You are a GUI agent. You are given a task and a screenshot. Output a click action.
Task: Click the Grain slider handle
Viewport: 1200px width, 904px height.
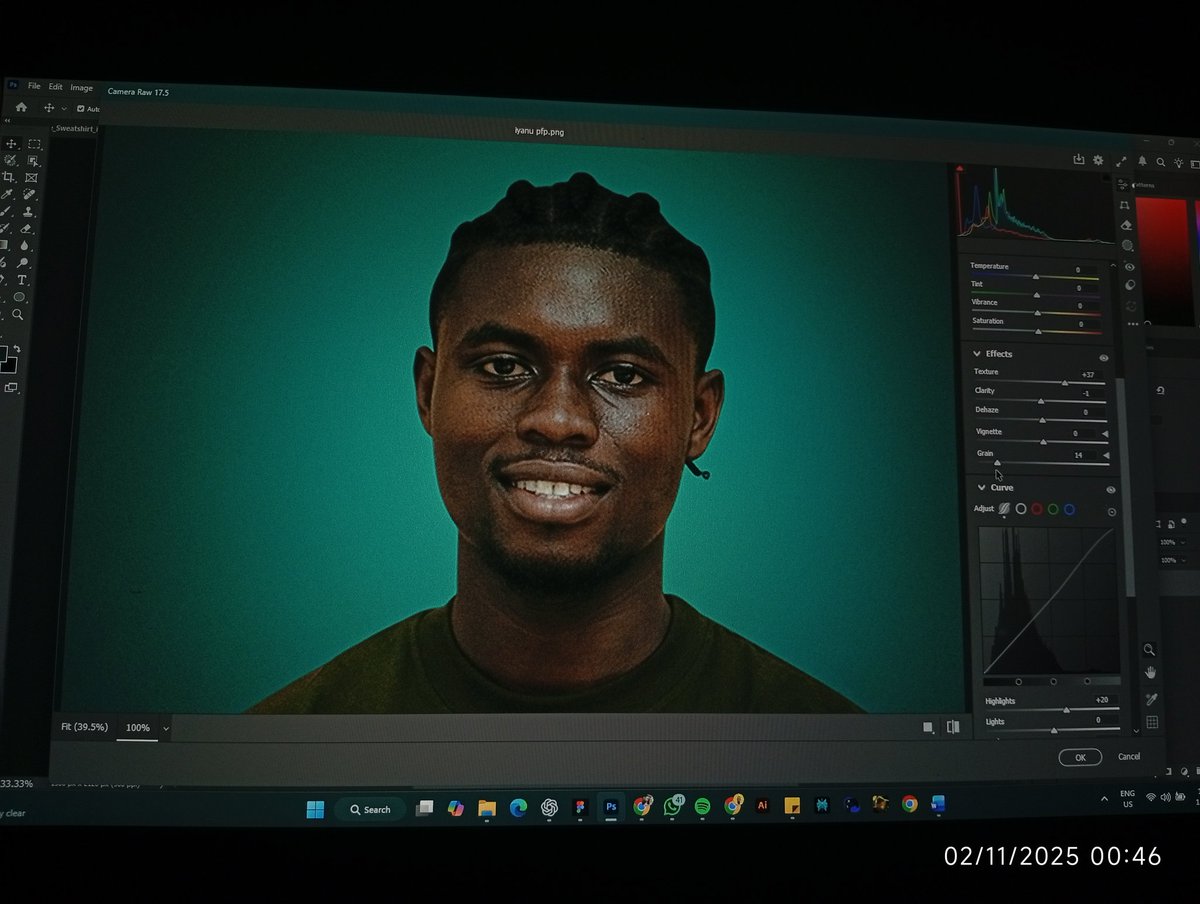pyautogui.click(x=997, y=463)
